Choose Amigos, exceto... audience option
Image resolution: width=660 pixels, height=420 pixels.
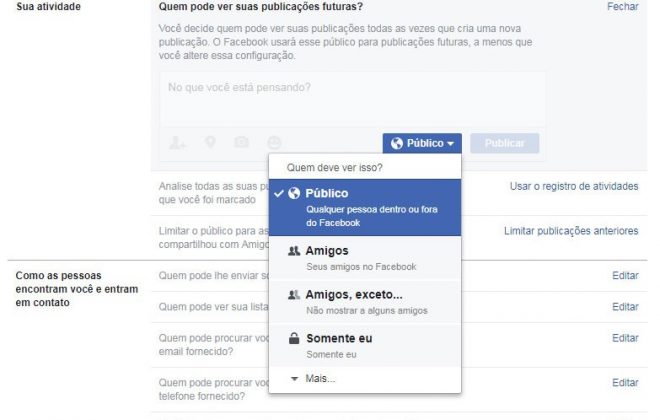coord(365,302)
